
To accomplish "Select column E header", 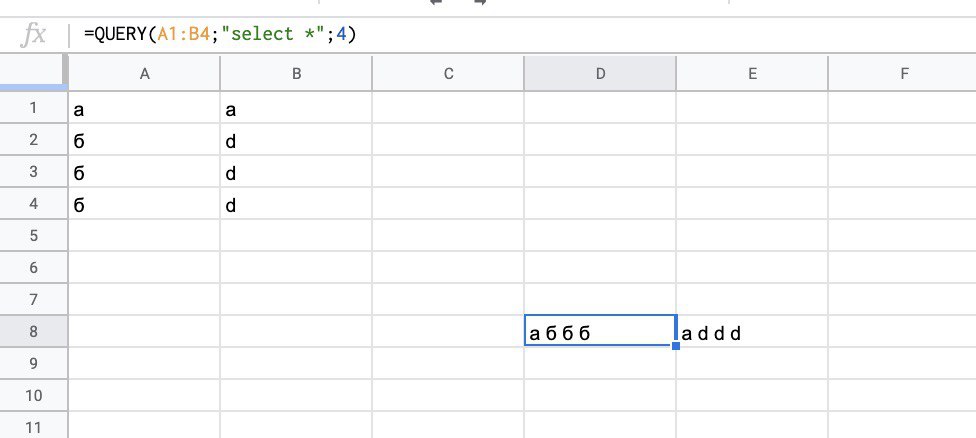I will tap(752, 73).
